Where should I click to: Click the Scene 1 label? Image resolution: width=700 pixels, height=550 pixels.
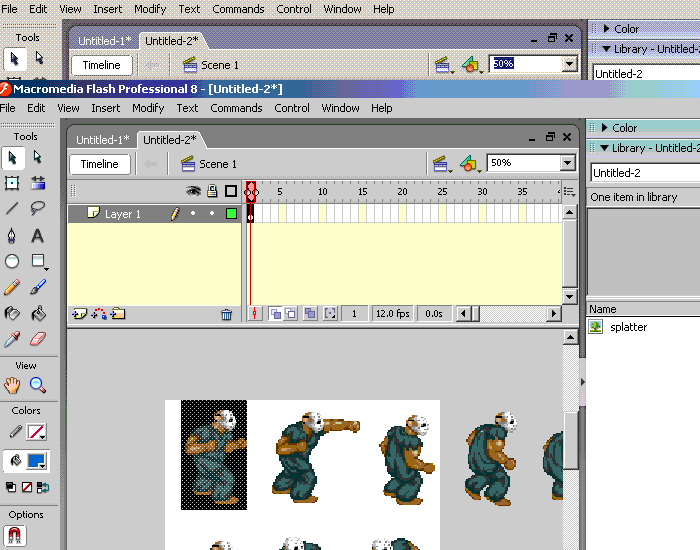coord(218,164)
